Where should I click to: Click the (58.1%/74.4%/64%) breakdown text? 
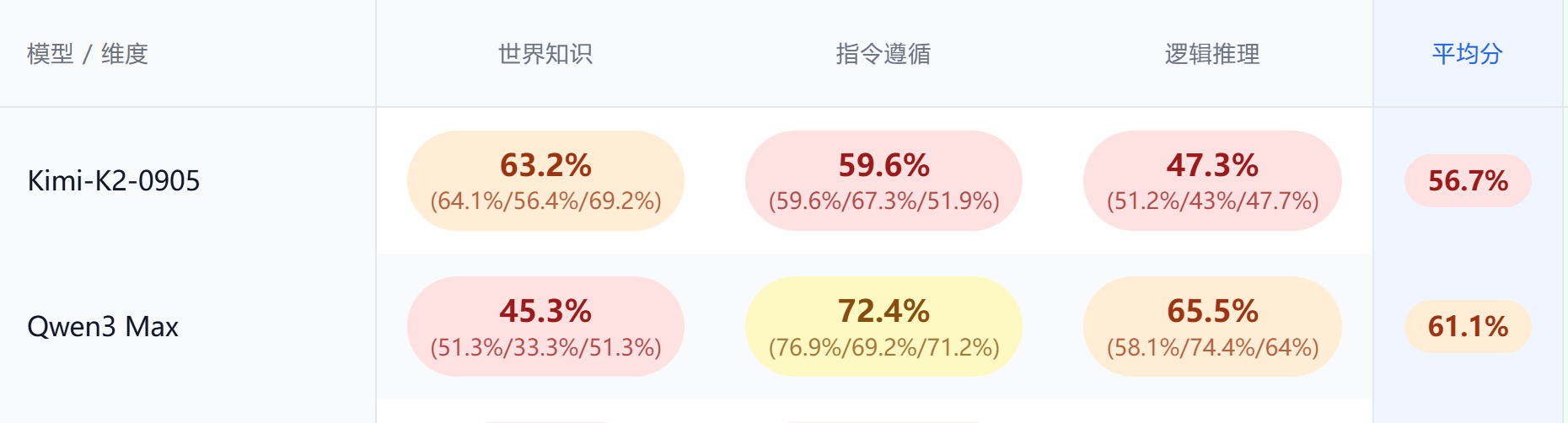[1212, 347]
